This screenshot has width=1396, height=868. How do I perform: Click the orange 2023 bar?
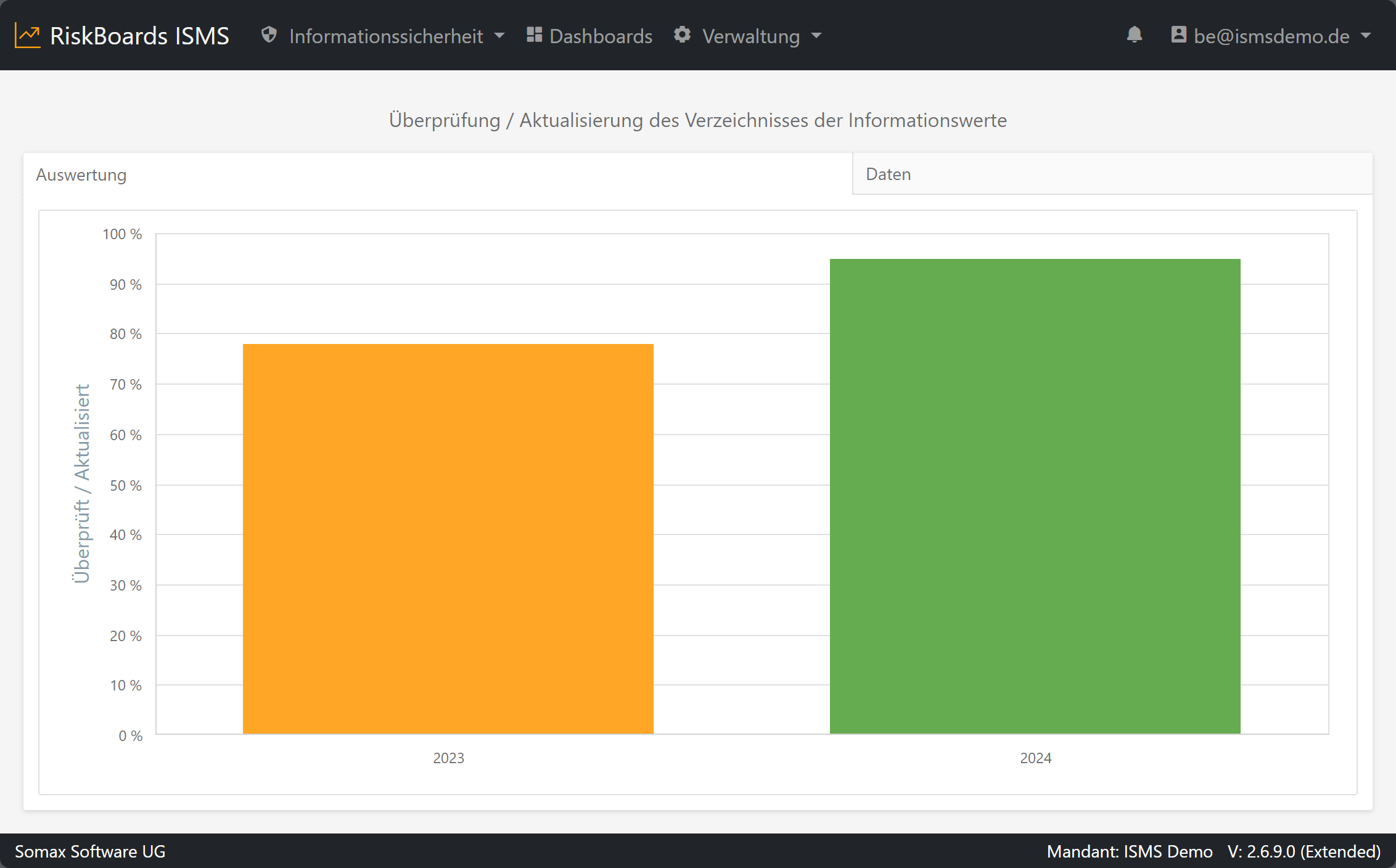(x=448, y=539)
